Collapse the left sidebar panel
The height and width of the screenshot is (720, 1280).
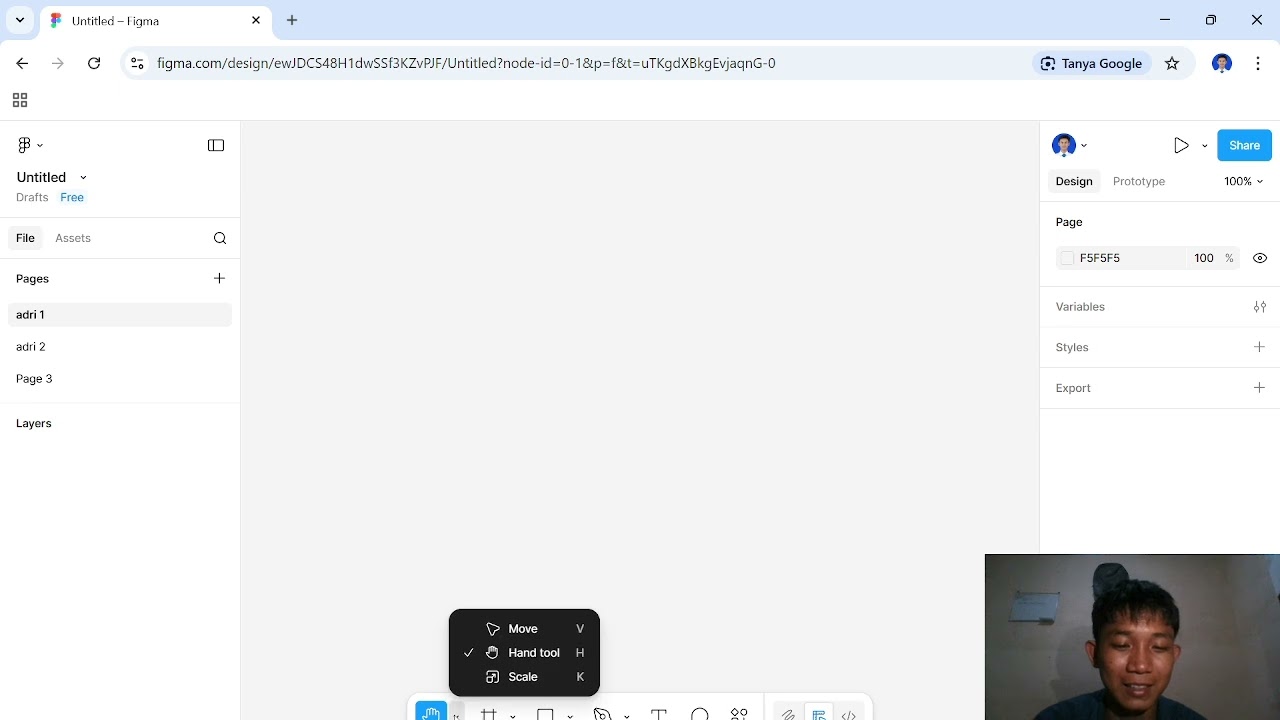[216, 145]
